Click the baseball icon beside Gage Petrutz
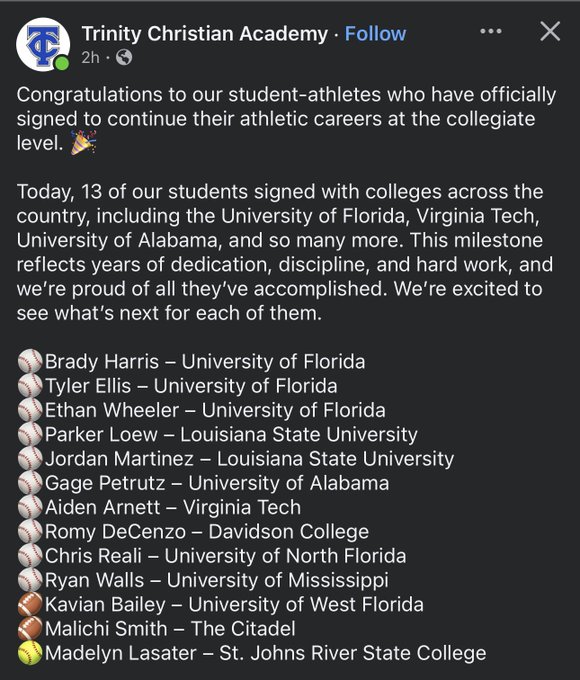This screenshot has width=580, height=680. click(30, 483)
